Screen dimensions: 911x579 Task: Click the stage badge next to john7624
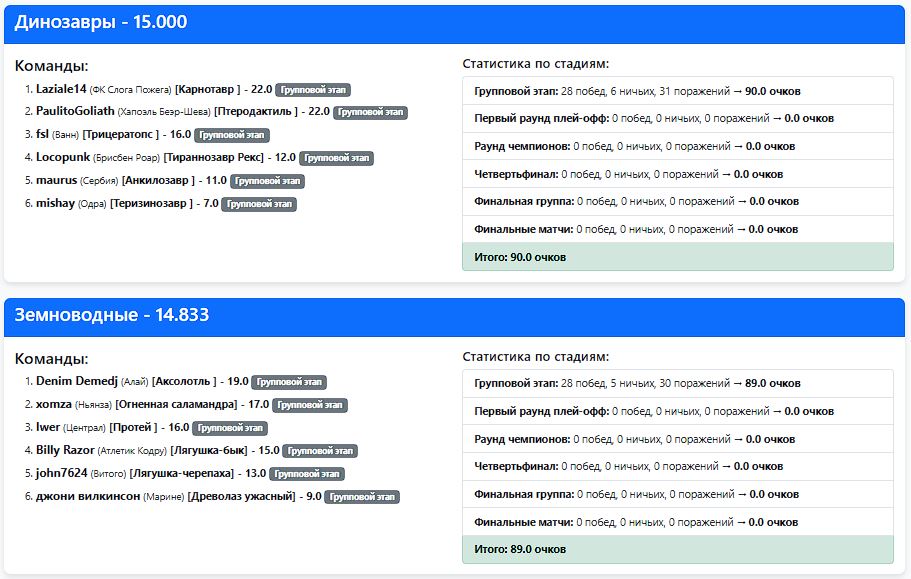(x=307, y=474)
